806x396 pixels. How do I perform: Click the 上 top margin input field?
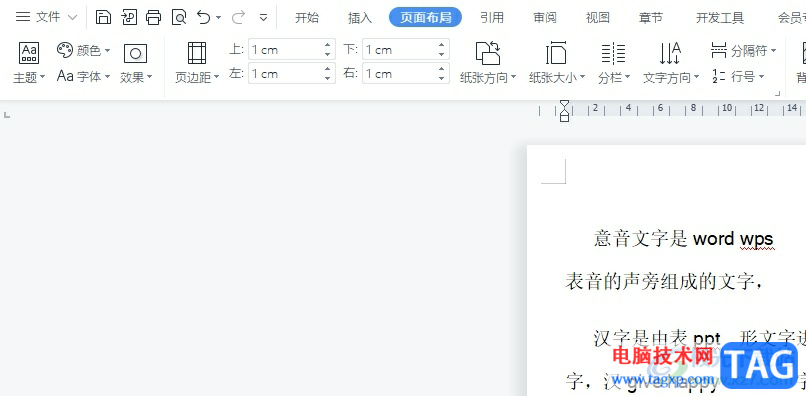tap(292, 50)
